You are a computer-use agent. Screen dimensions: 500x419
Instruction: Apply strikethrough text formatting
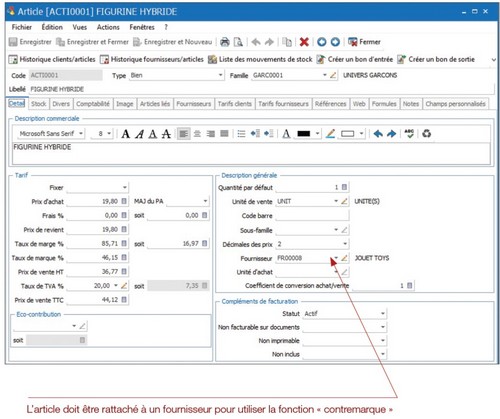[166, 134]
